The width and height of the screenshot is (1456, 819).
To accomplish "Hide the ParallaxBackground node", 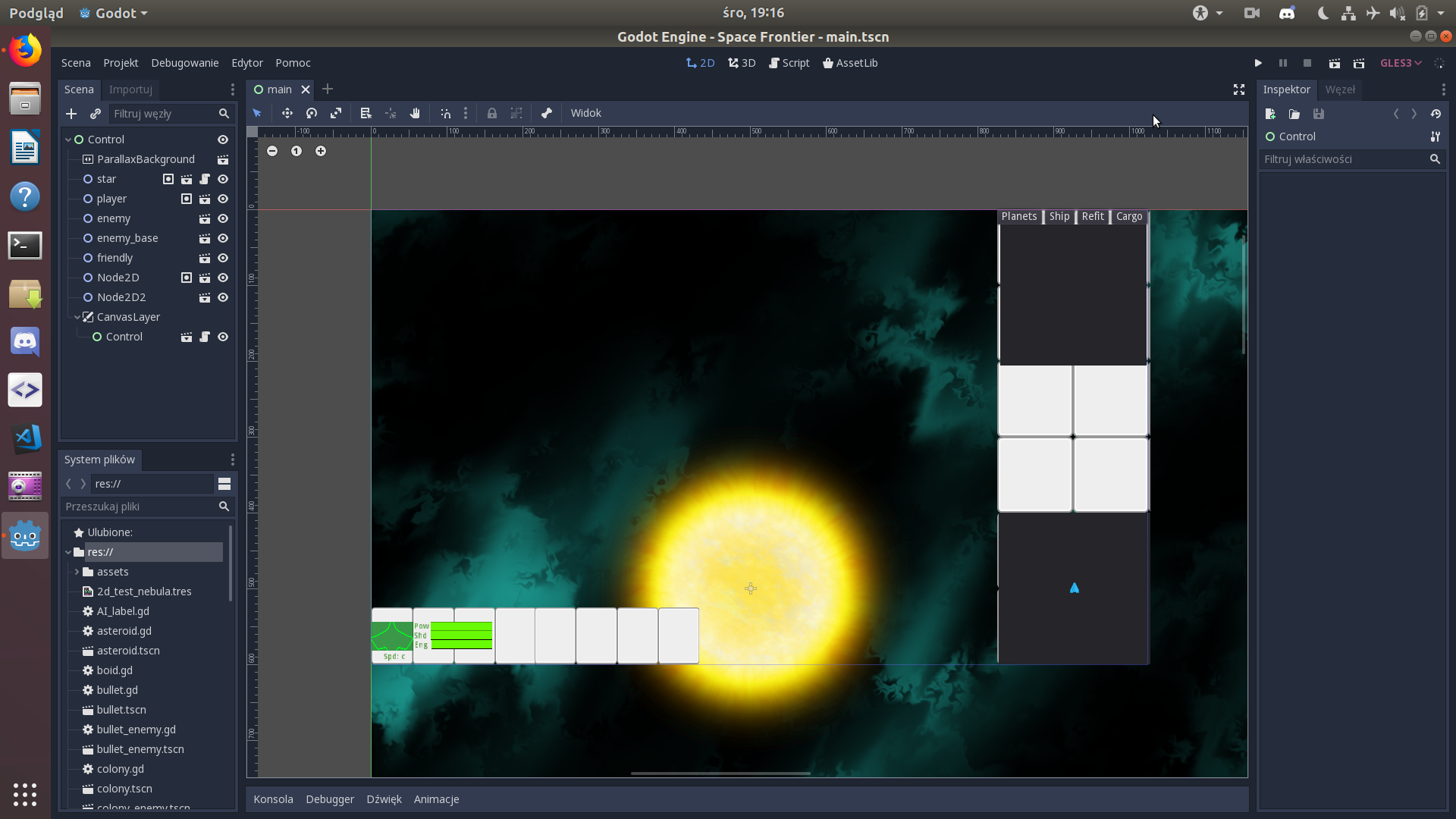I will (222, 159).
